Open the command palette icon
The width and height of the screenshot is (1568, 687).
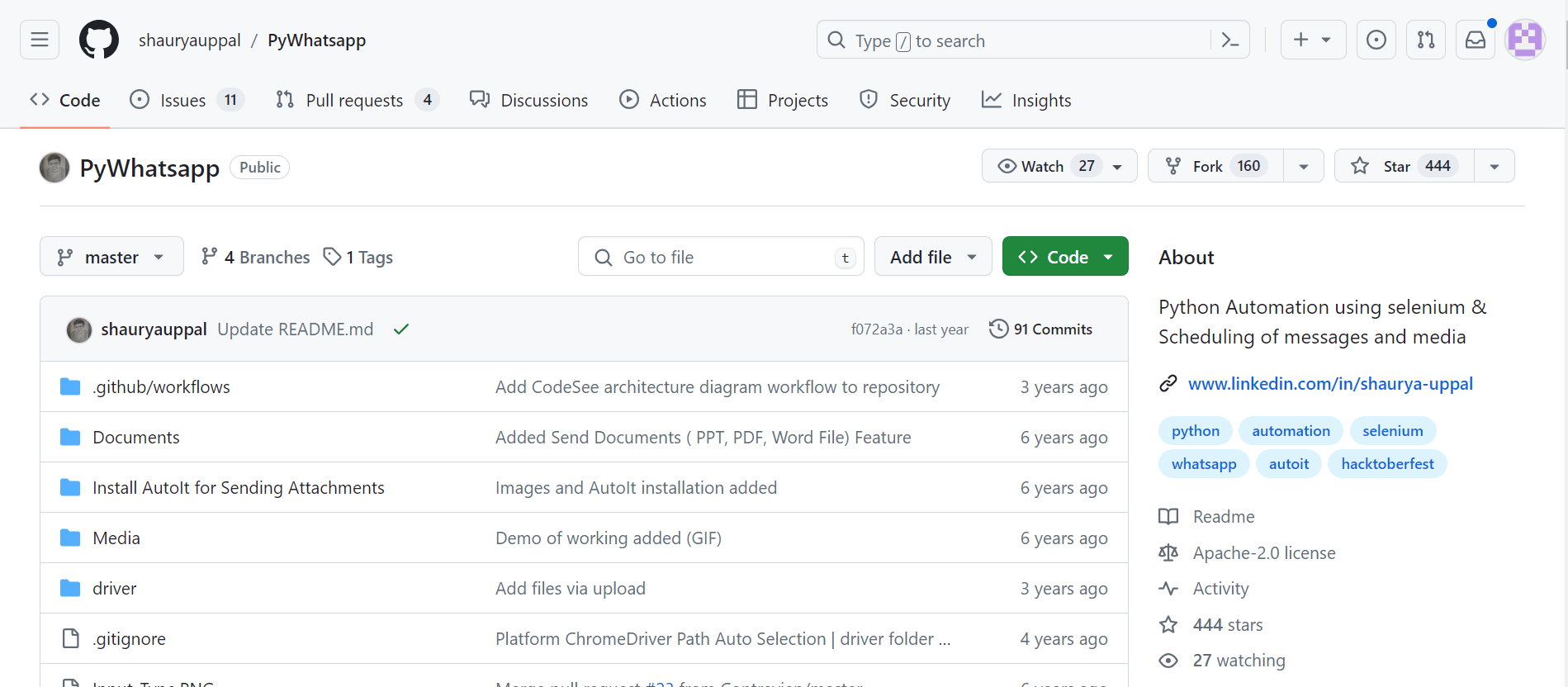(1229, 40)
